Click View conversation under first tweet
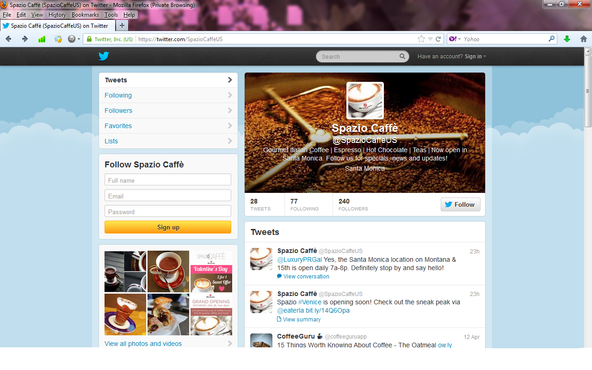Viewport: 592px width, 370px height. point(306,276)
